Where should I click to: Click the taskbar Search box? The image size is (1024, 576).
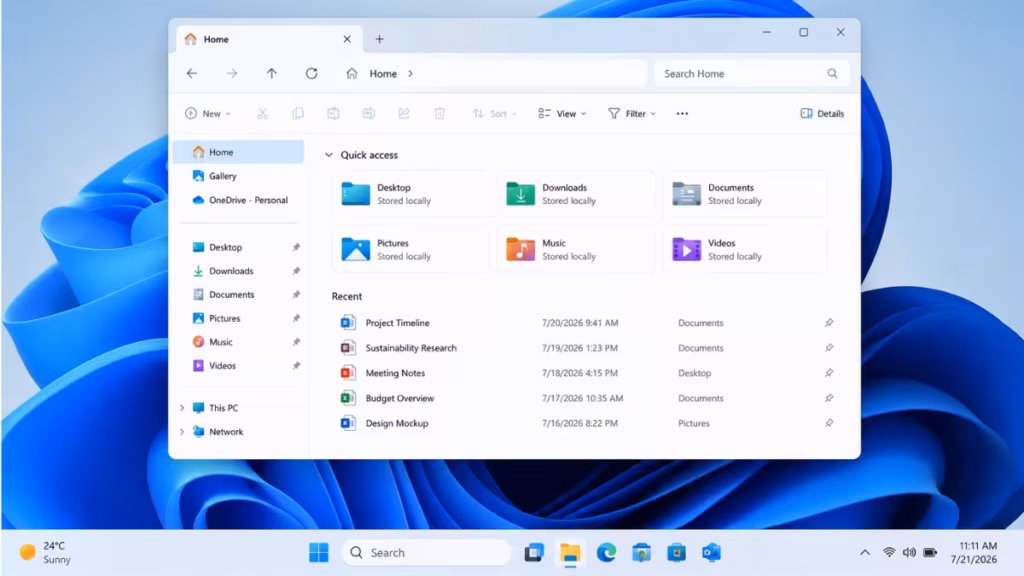(x=426, y=552)
